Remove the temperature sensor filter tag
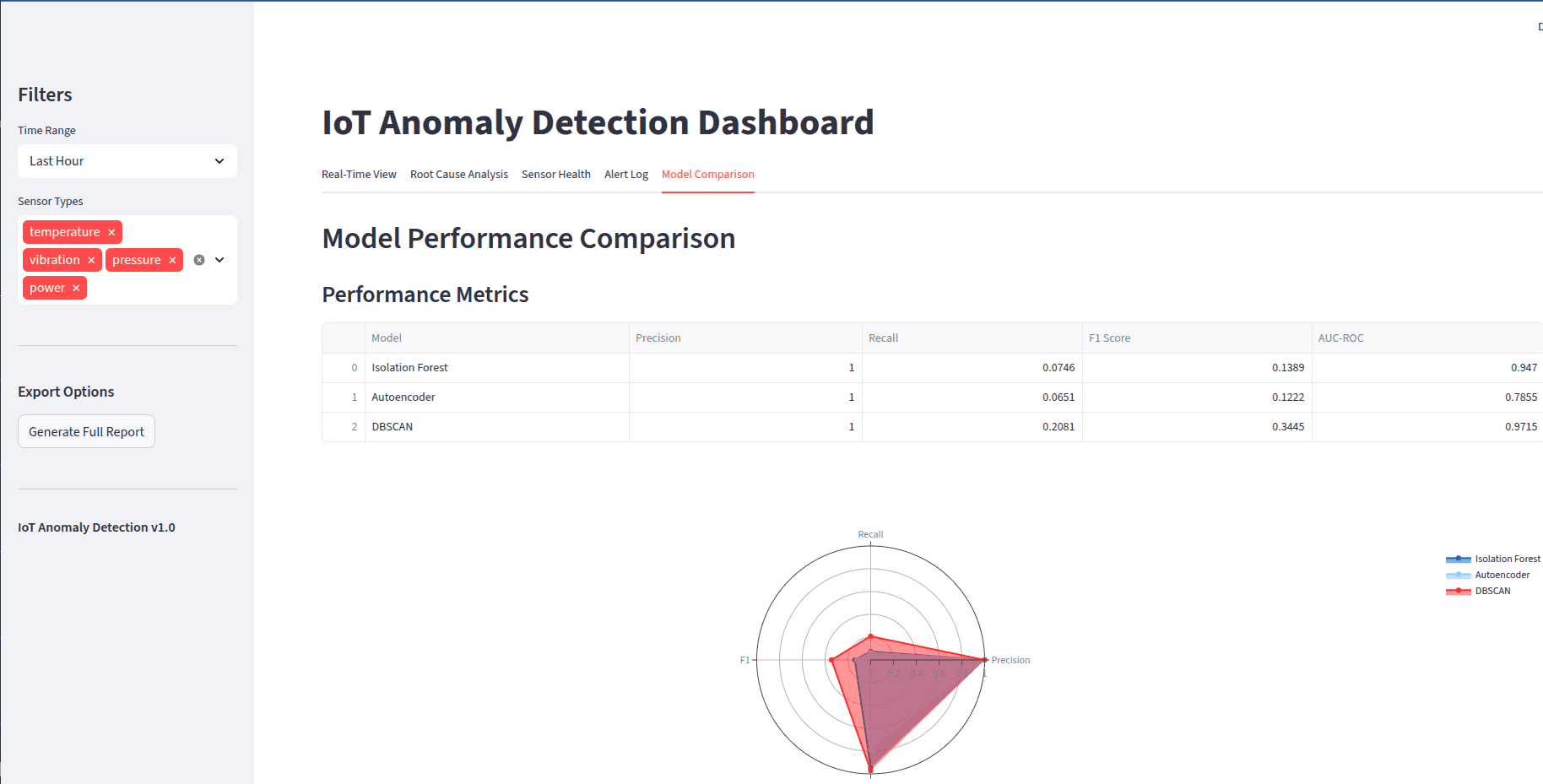The width and height of the screenshot is (1543, 784). click(x=111, y=231)
